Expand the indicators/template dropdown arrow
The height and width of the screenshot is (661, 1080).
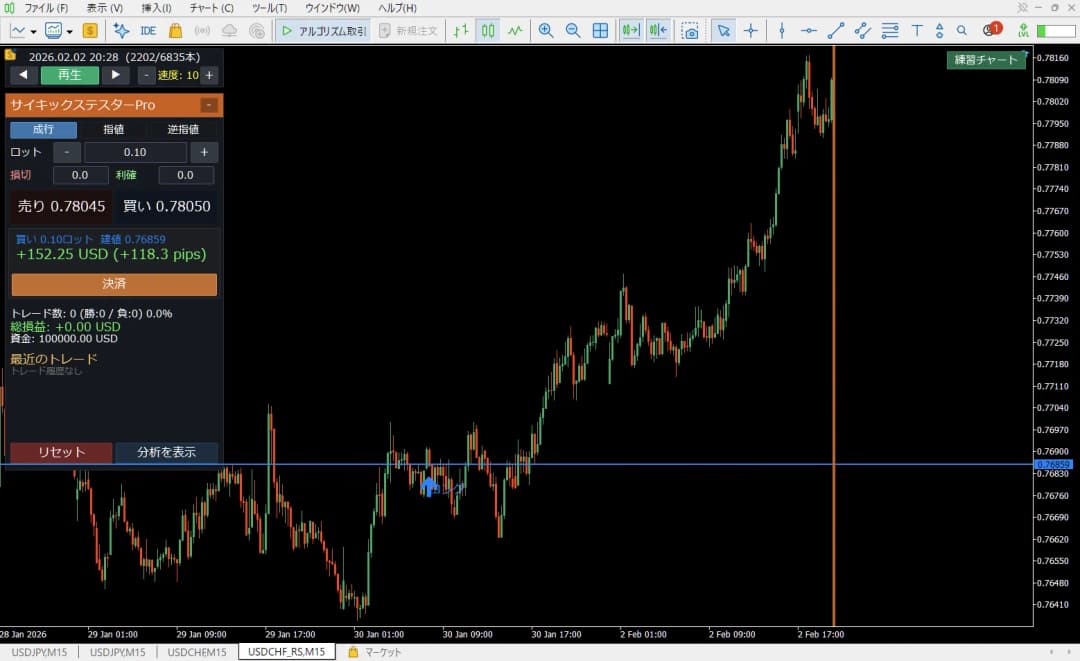click(x=70, y=32)
